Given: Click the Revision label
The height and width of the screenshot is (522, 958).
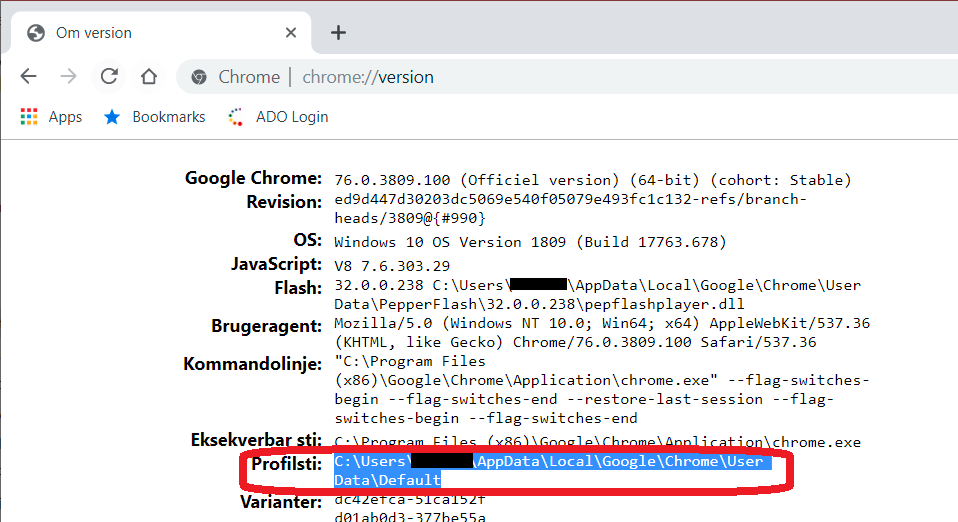Looking at the screenshot, I should (x=284, y=202).
